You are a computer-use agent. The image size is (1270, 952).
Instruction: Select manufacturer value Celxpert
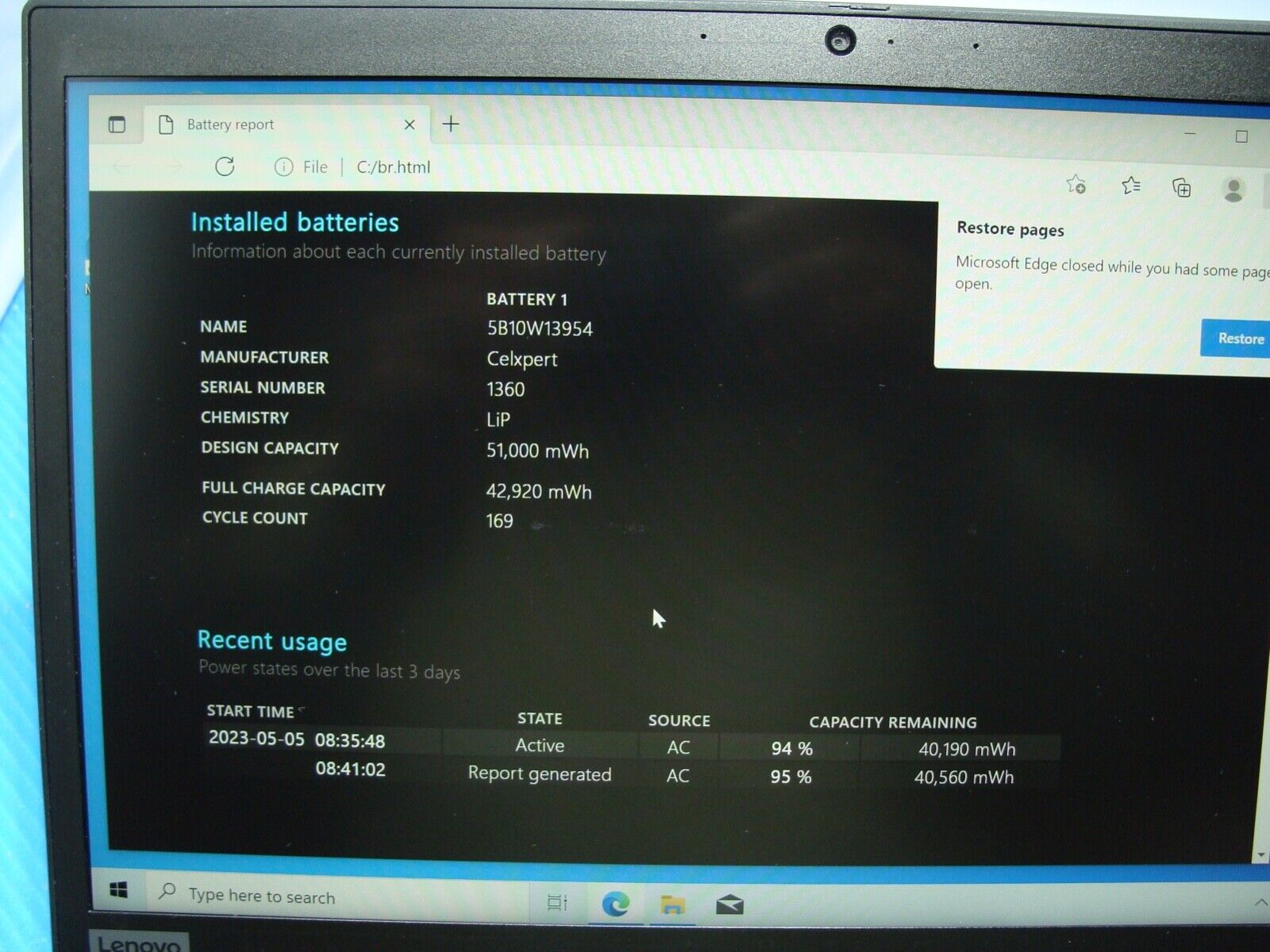521,359
